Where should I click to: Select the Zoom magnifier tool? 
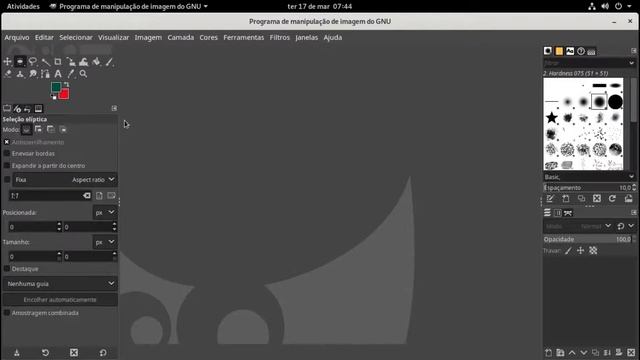click(84, 74)
